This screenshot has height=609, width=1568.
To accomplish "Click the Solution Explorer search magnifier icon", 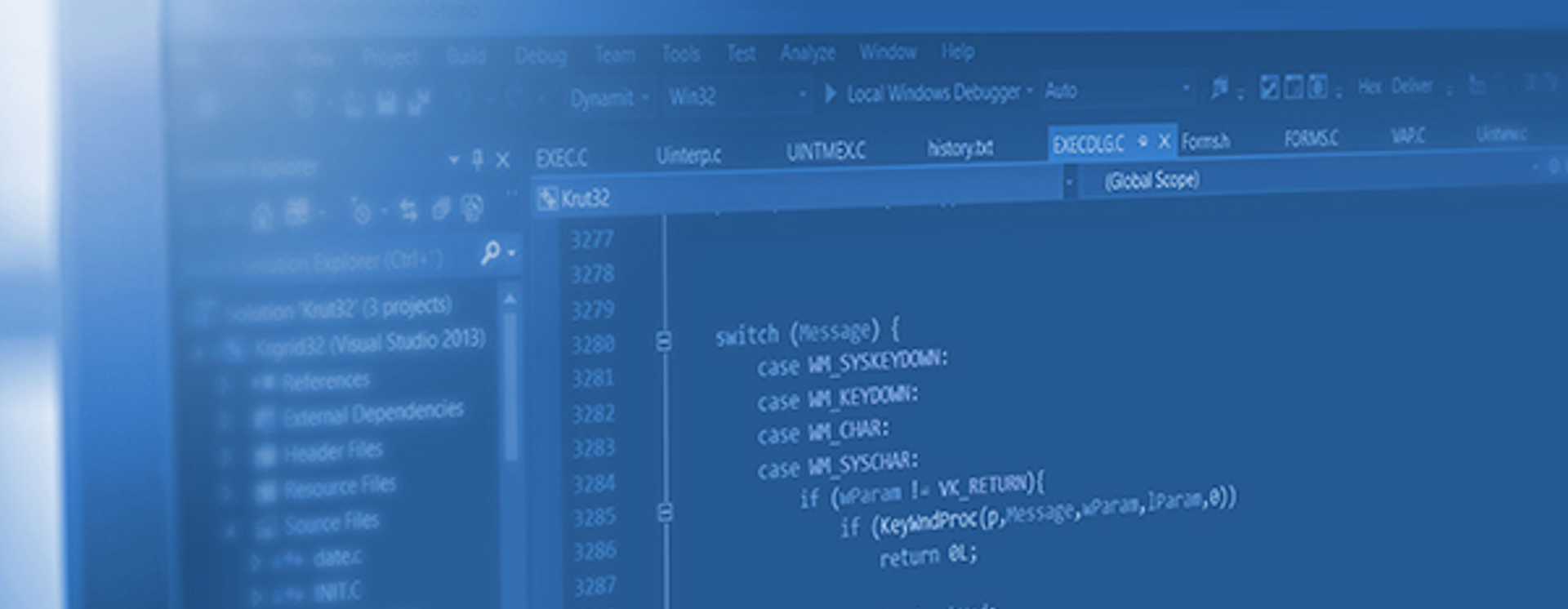I will [491, 253].
